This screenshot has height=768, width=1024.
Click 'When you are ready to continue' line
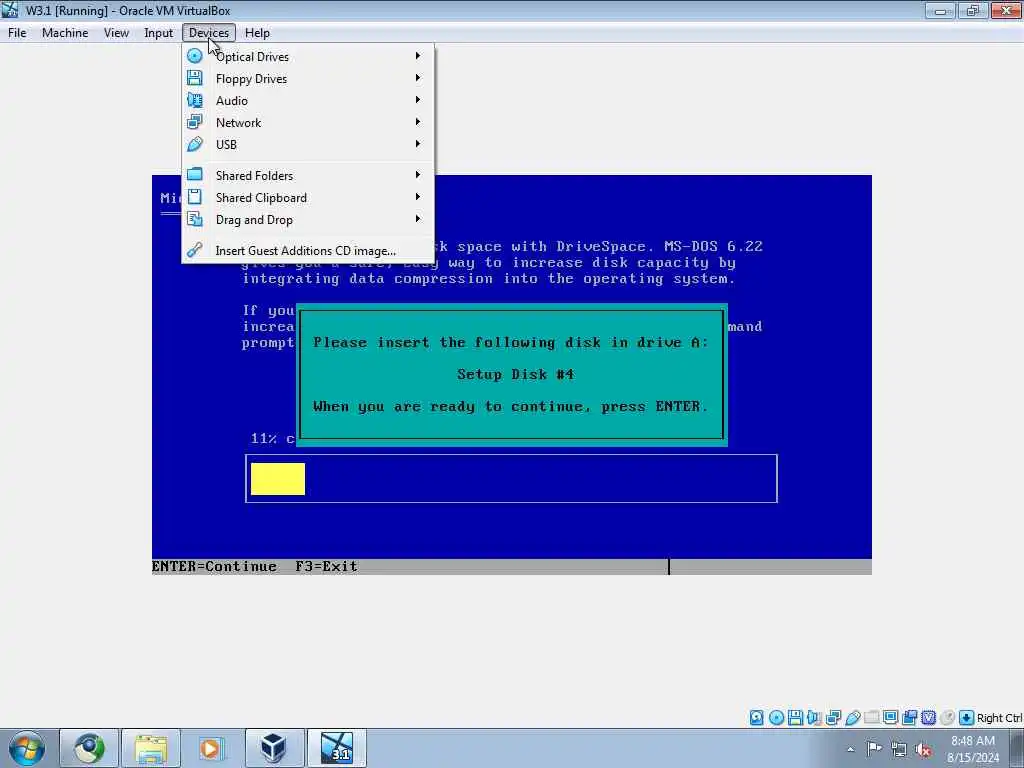[x=510, y=406]
